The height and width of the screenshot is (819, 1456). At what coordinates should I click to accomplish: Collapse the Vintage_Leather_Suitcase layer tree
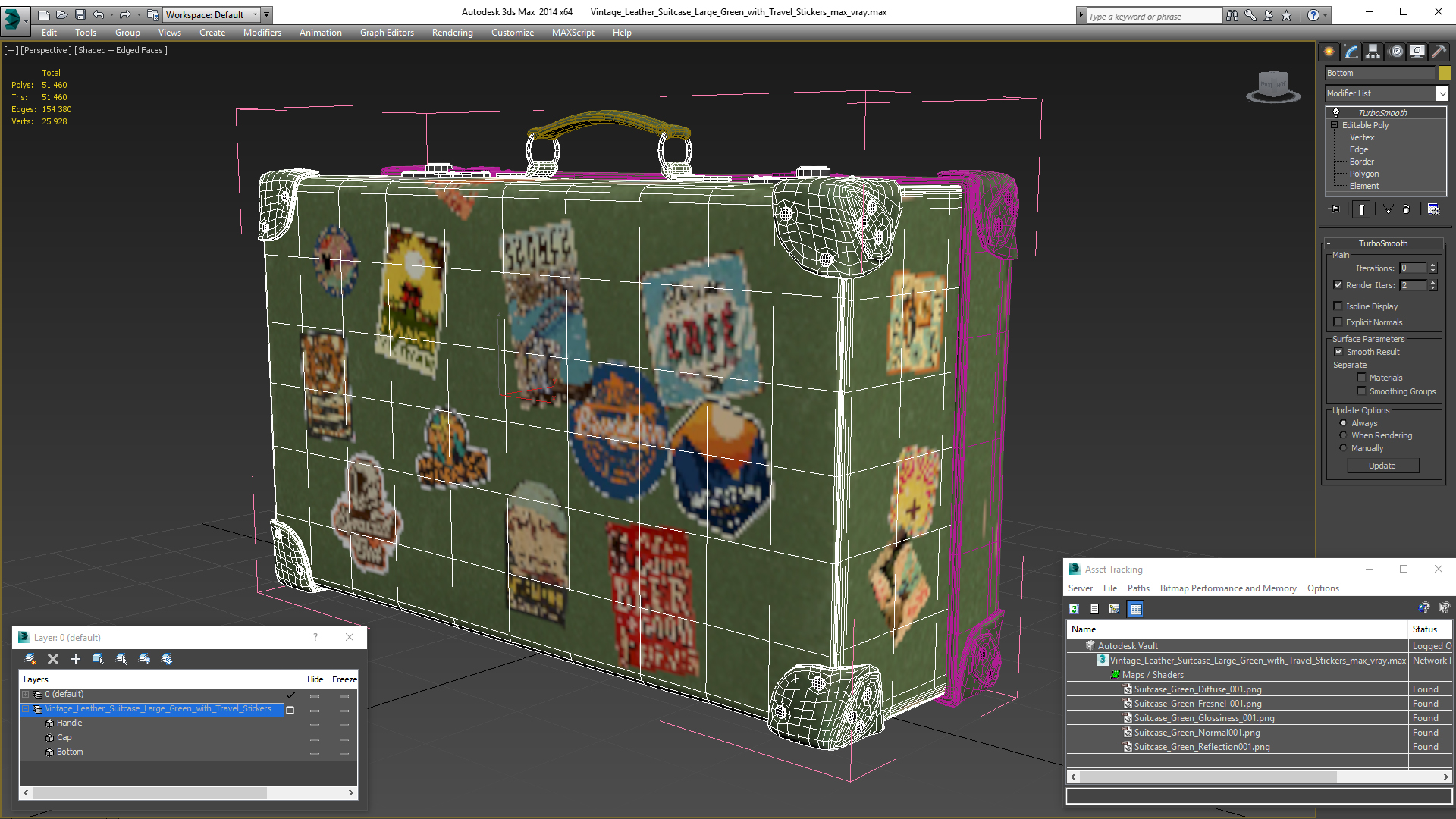tap(25, 708)
